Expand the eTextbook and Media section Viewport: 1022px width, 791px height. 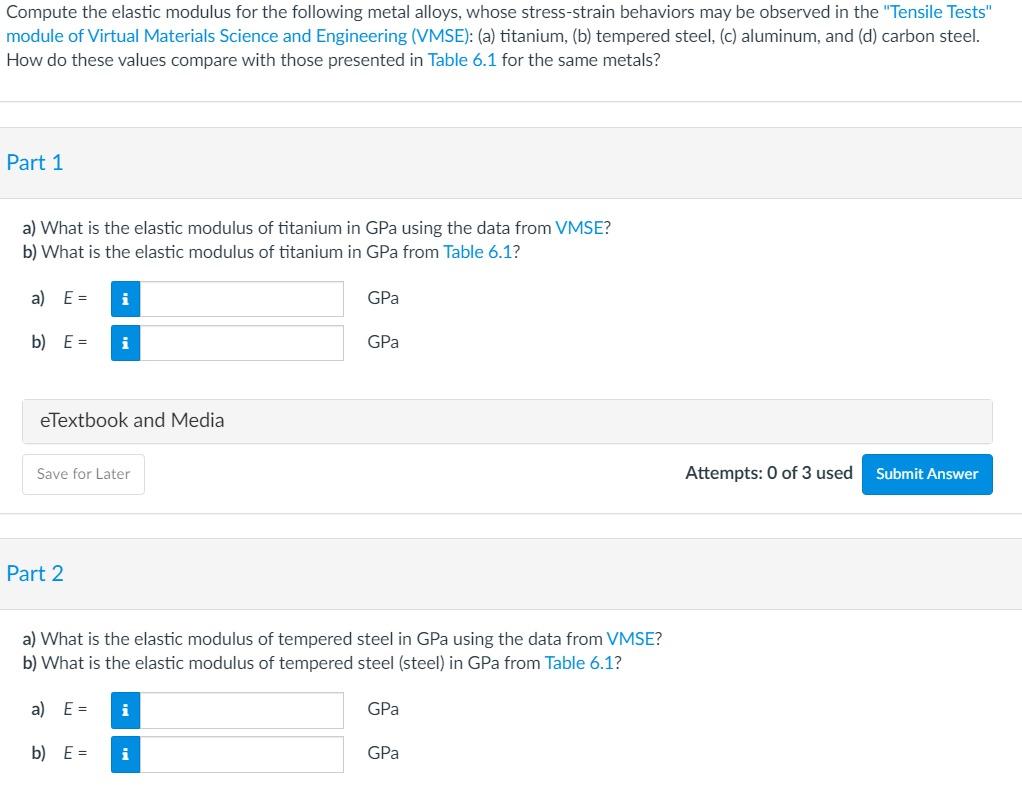coord(507,421)
